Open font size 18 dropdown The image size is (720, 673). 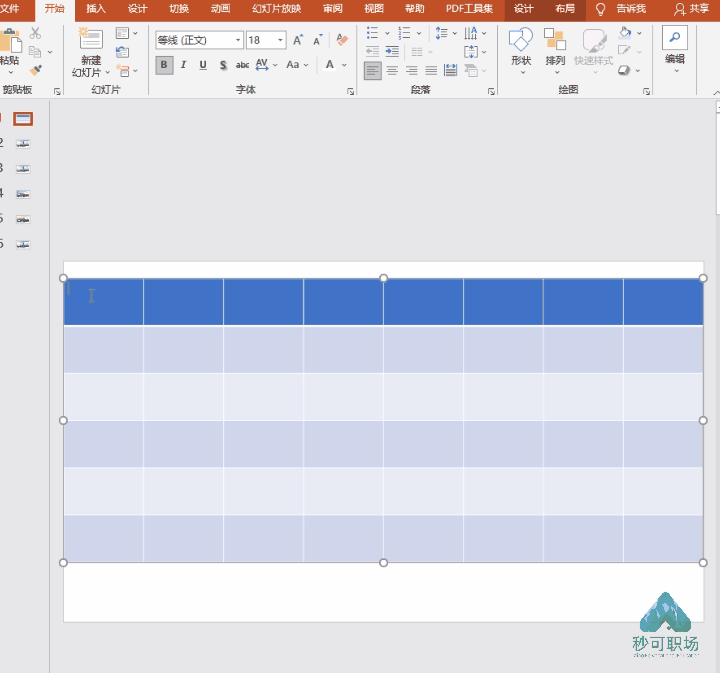(x=280, y=40)
